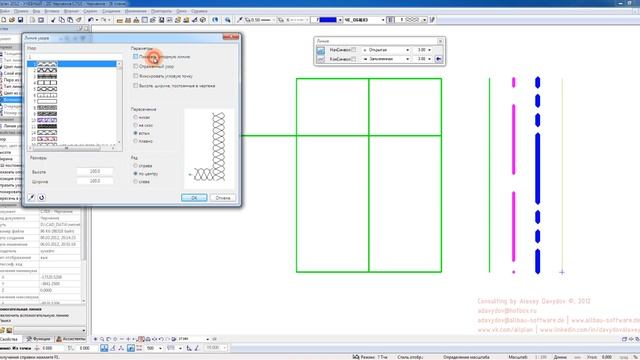
Task: Toggle the upper start-symbol checkbox in the Line panel
Action: tap(354, 50)
